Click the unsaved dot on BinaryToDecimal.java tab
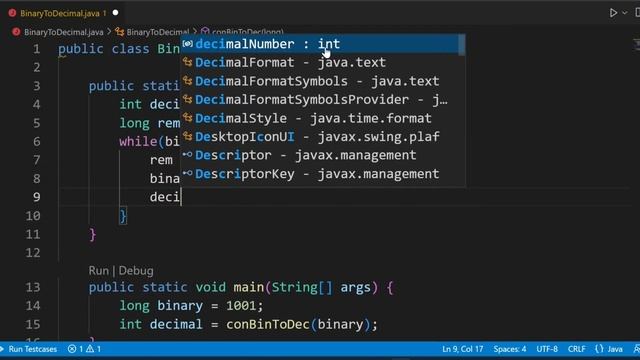 pyautogui.click(x=116, y=13)
